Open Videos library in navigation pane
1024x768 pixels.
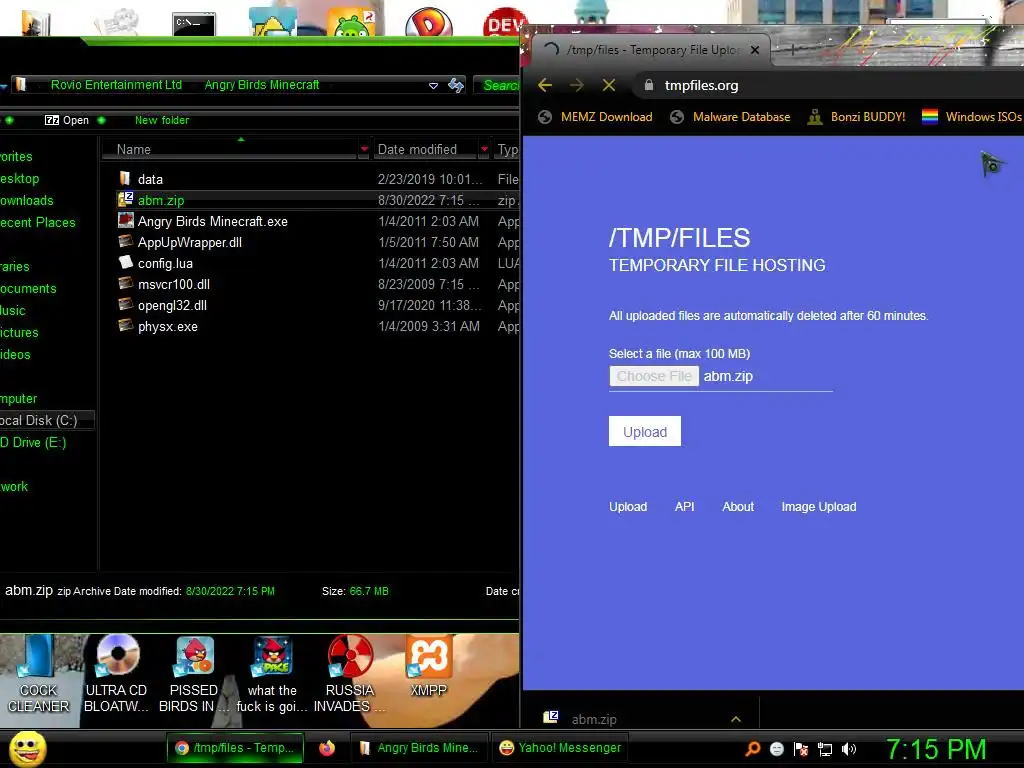point(15,355)
